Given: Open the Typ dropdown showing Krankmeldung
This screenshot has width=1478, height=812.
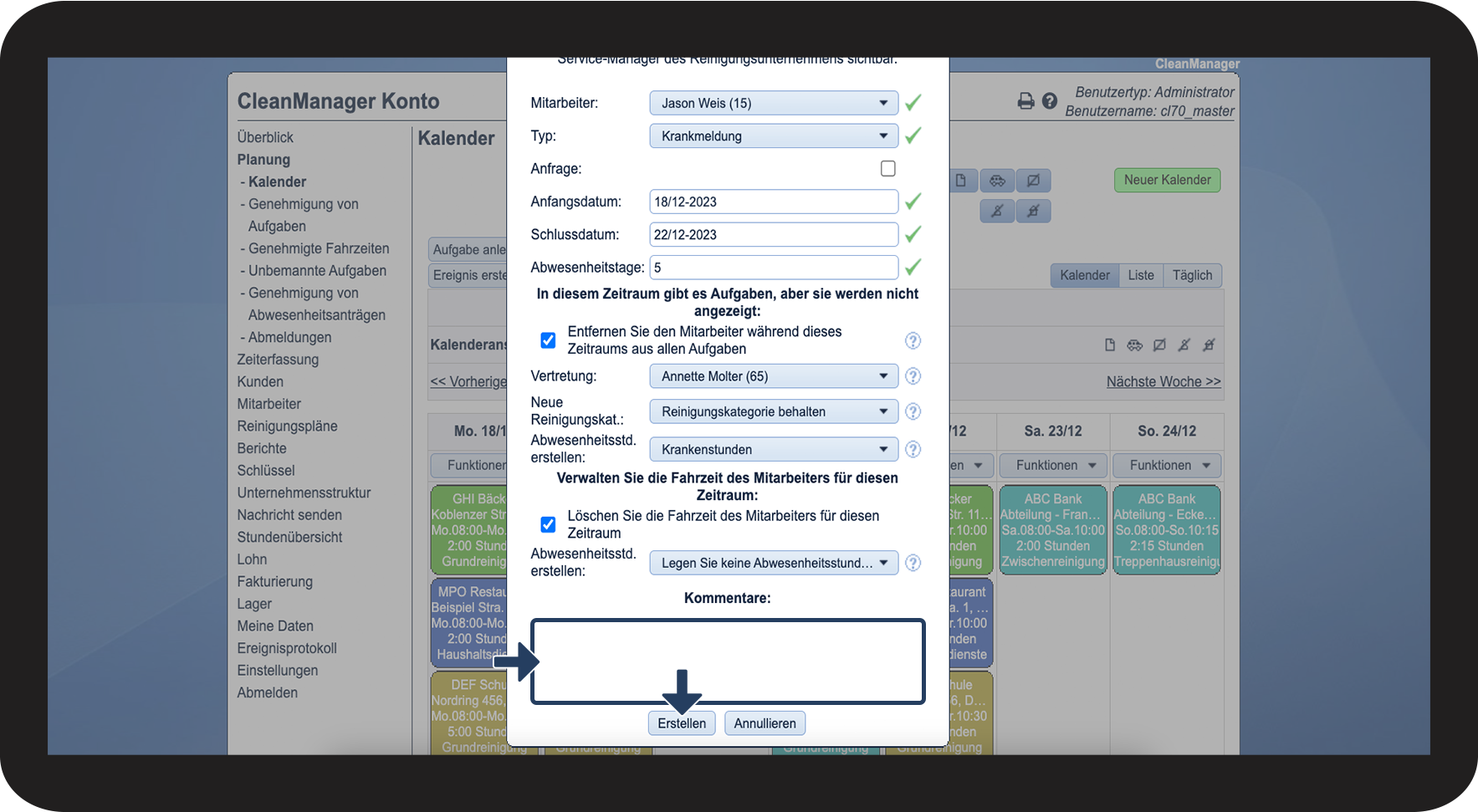Looking at the screenshot, I should (774, 136).
